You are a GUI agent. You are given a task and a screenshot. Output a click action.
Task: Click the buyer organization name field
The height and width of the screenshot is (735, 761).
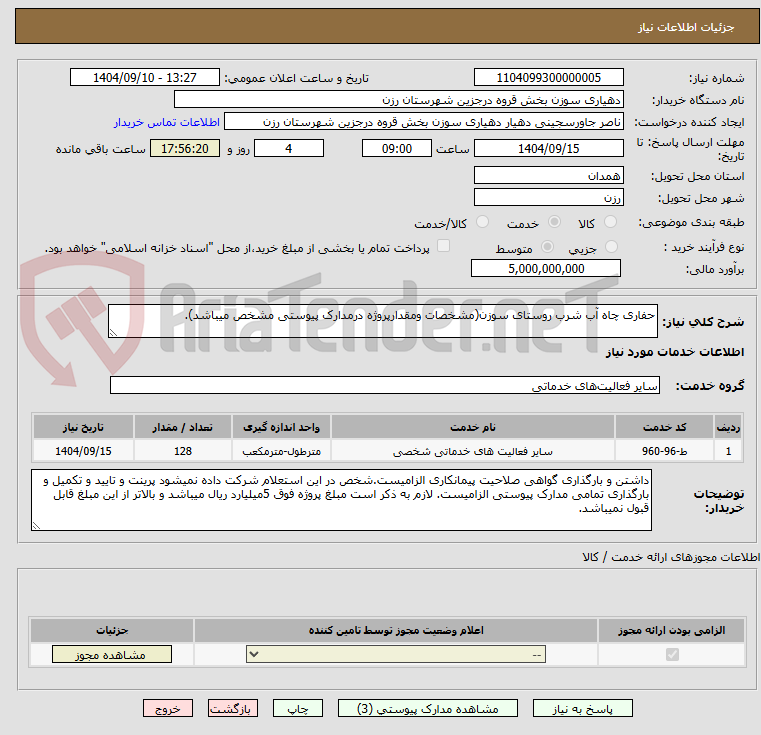coord(399,100)
